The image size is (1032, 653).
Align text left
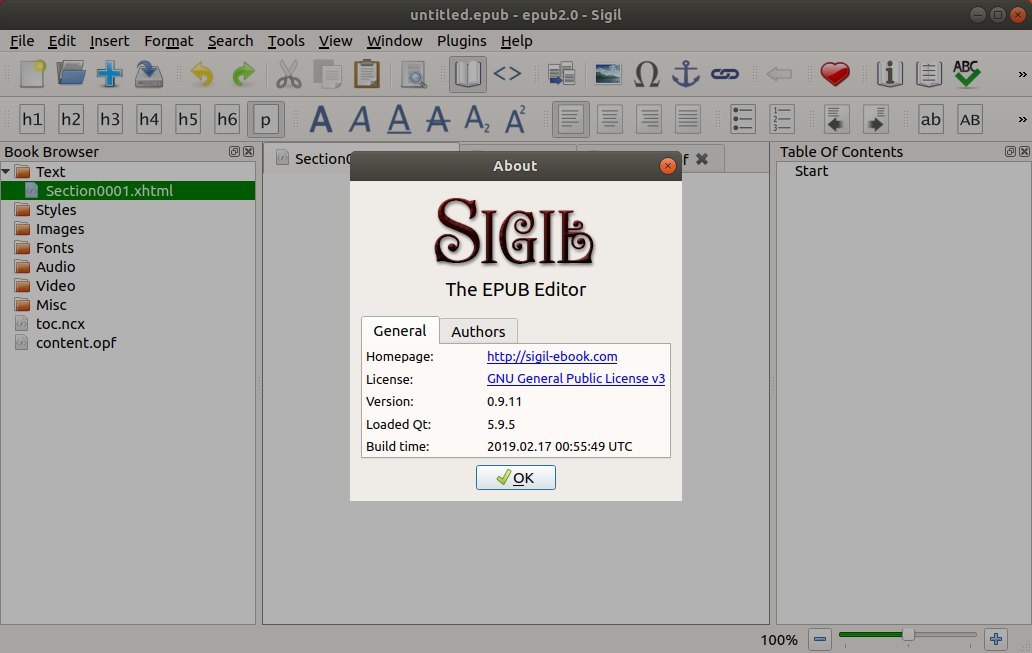point(571,119)
